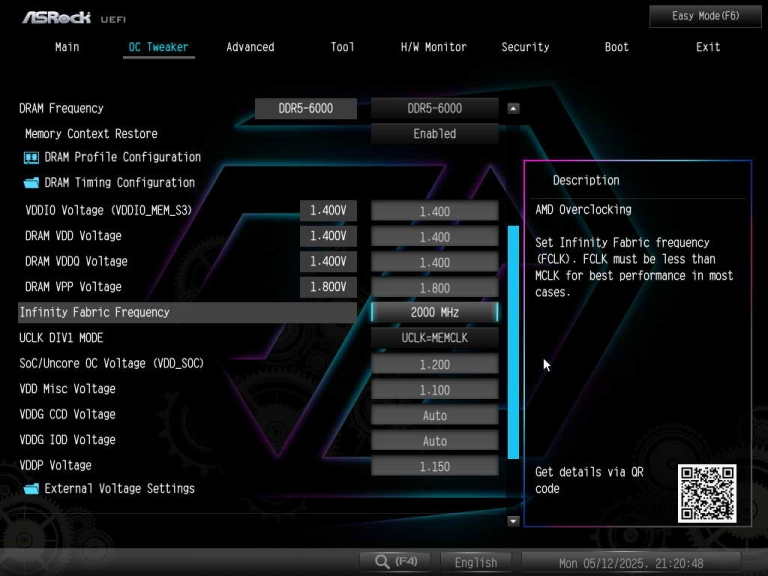Select VDDP Voltage label
Screen dimensions: 768x576
point(55,465)
